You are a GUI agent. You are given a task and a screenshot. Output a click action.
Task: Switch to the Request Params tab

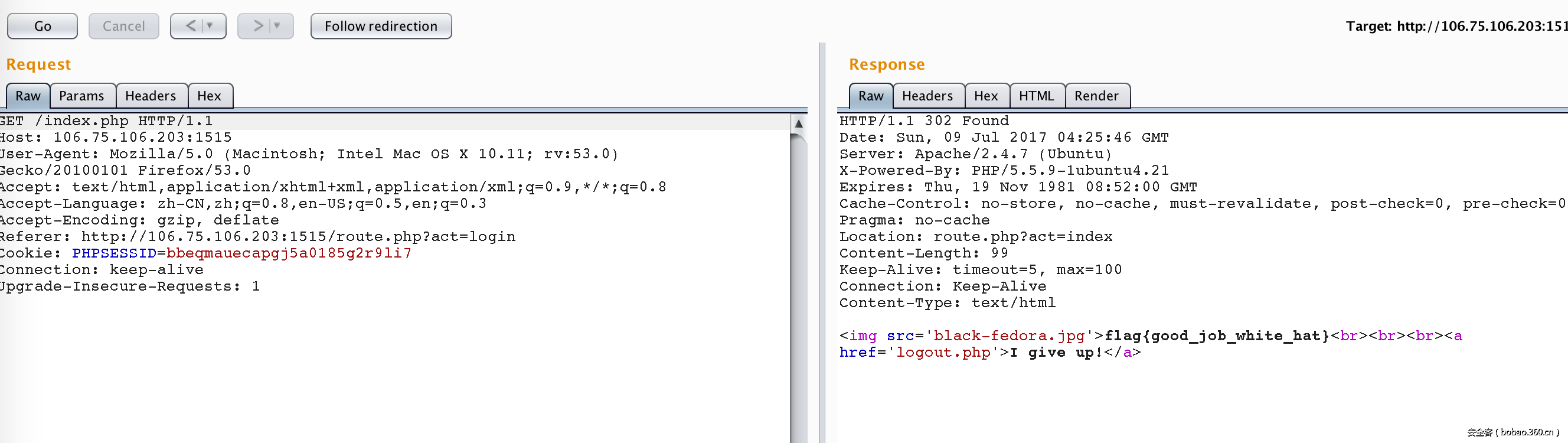pyautogui.click(x=81, y=96)
